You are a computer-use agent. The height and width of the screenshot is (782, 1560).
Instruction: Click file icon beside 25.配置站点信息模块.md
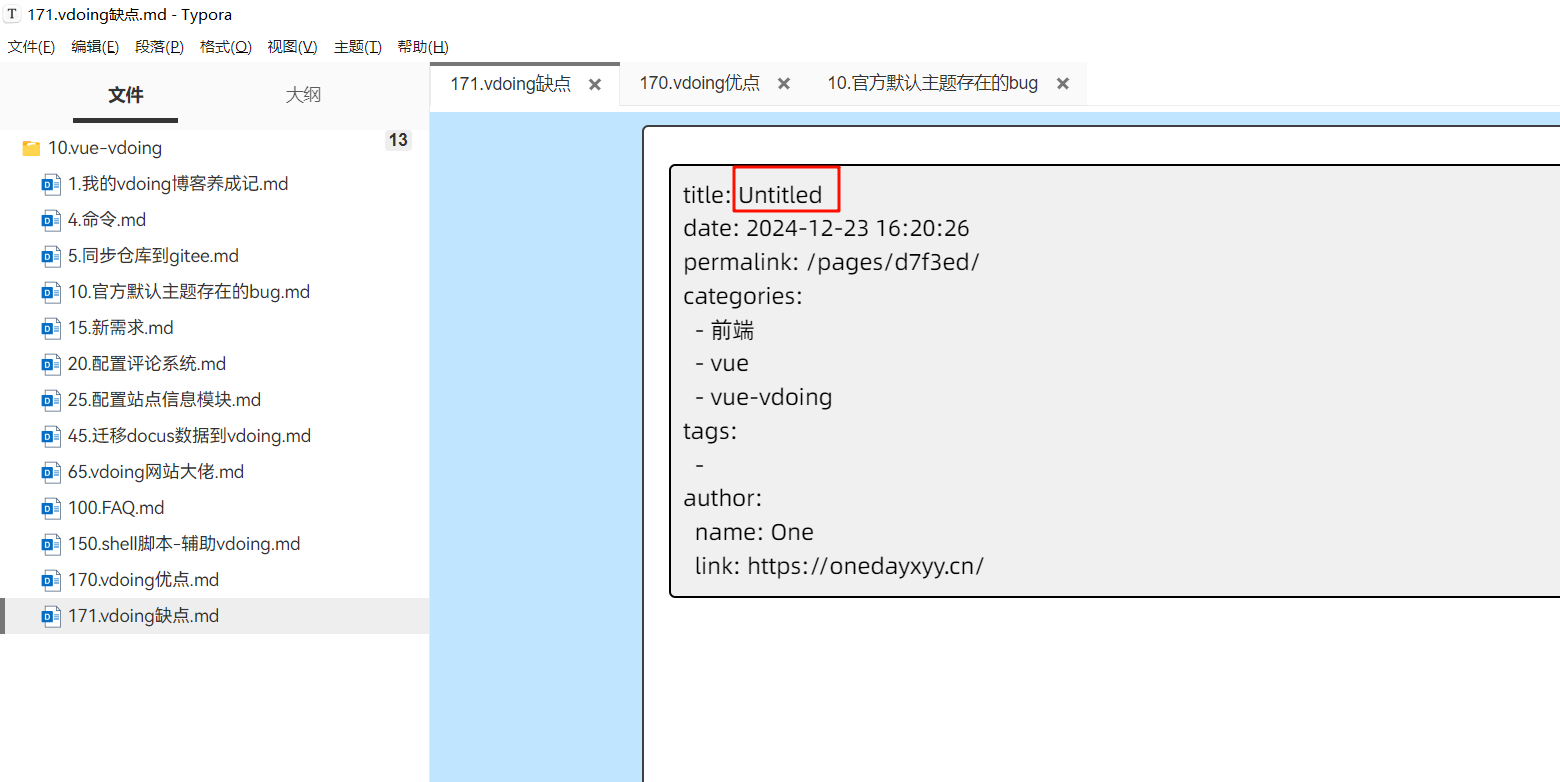pyautogui.click(x=51, y=400)
